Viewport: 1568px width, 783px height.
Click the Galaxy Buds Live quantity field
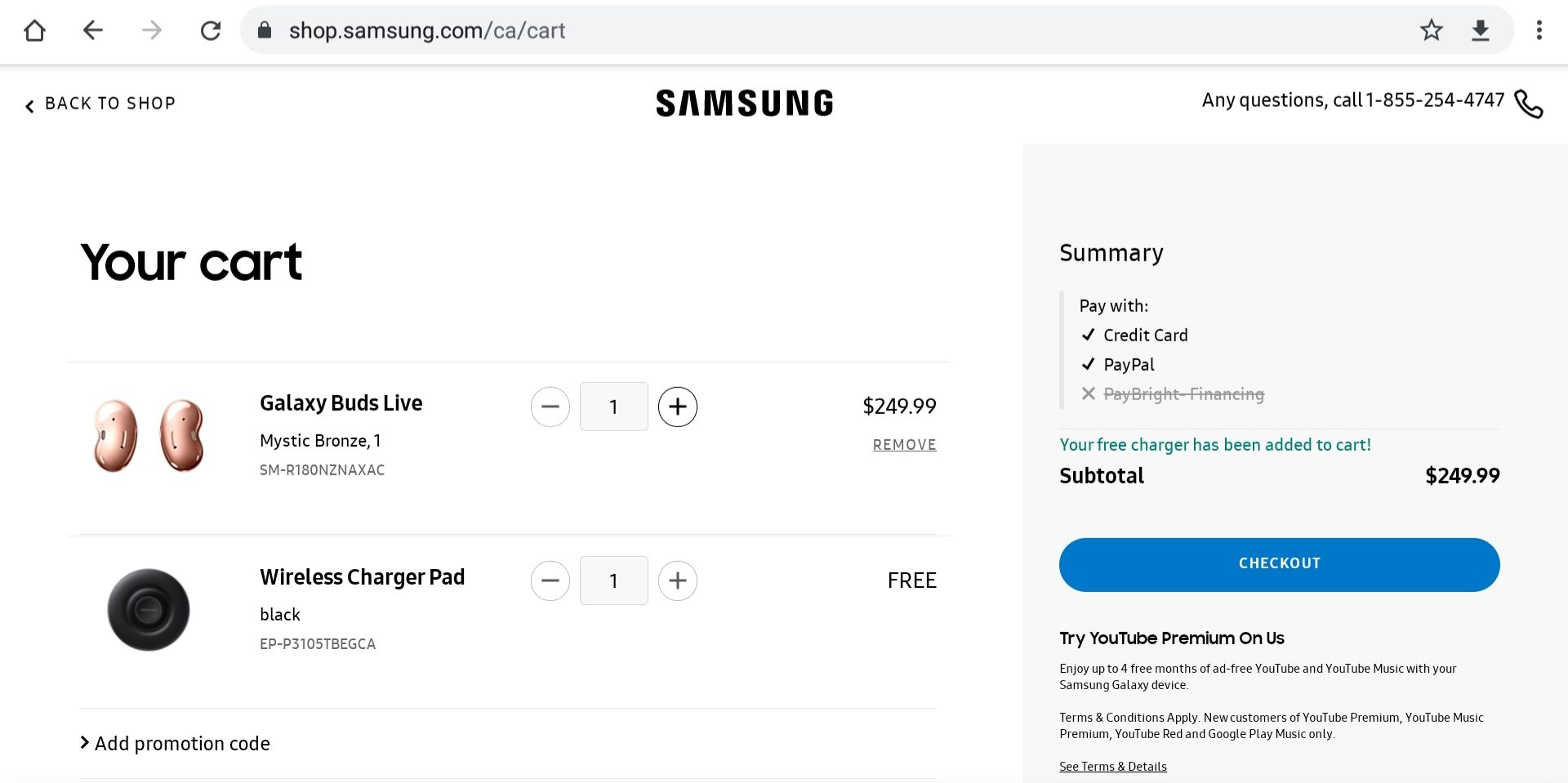pos(613,407)
